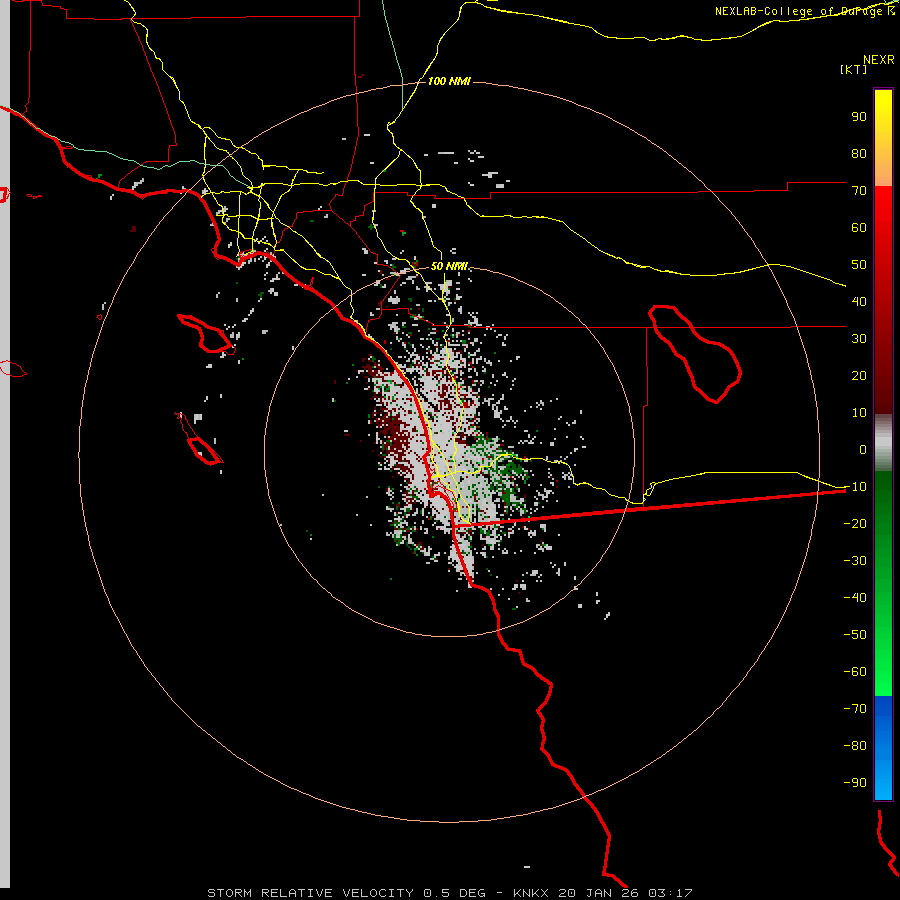Click the 100 NMI range ring label
Image resolution: width=900 pixels, height=900 pixels.
pos(449,81)
